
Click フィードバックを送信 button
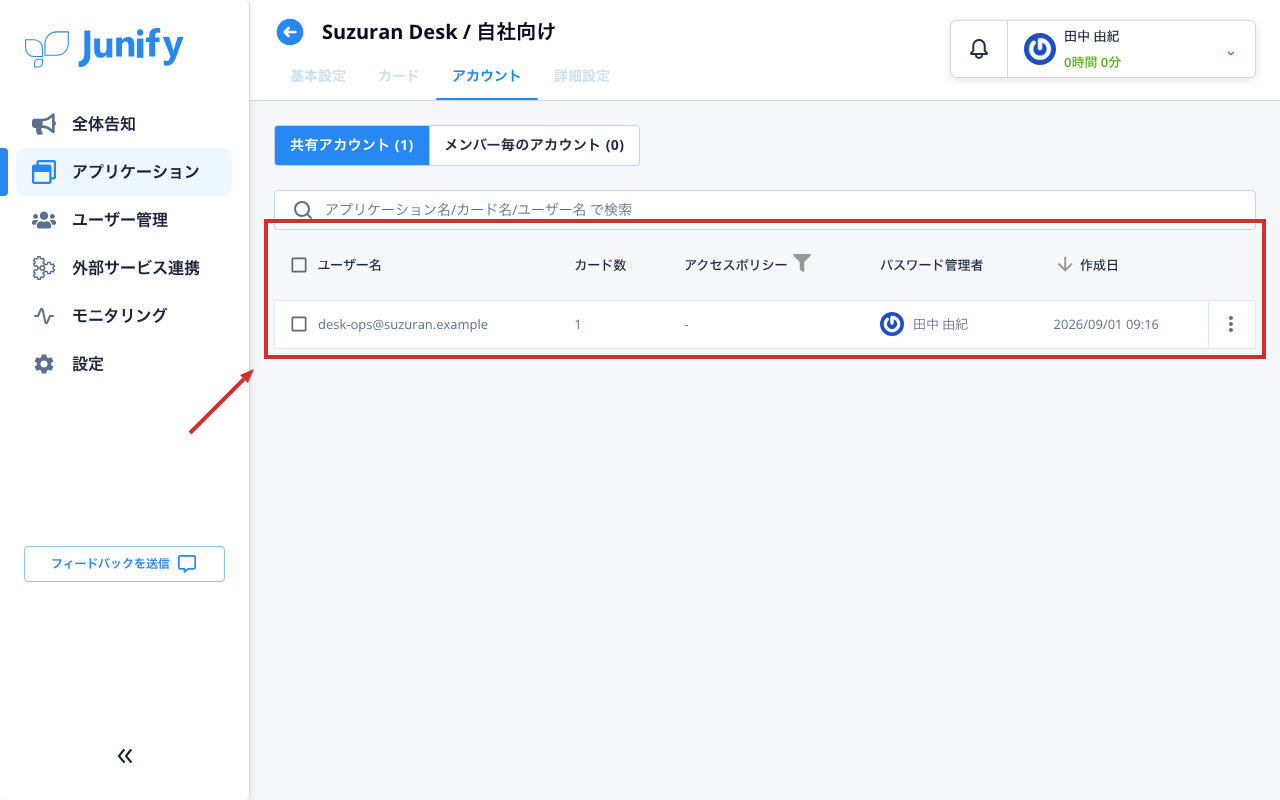pyautogui.click(x=124, y=564)
